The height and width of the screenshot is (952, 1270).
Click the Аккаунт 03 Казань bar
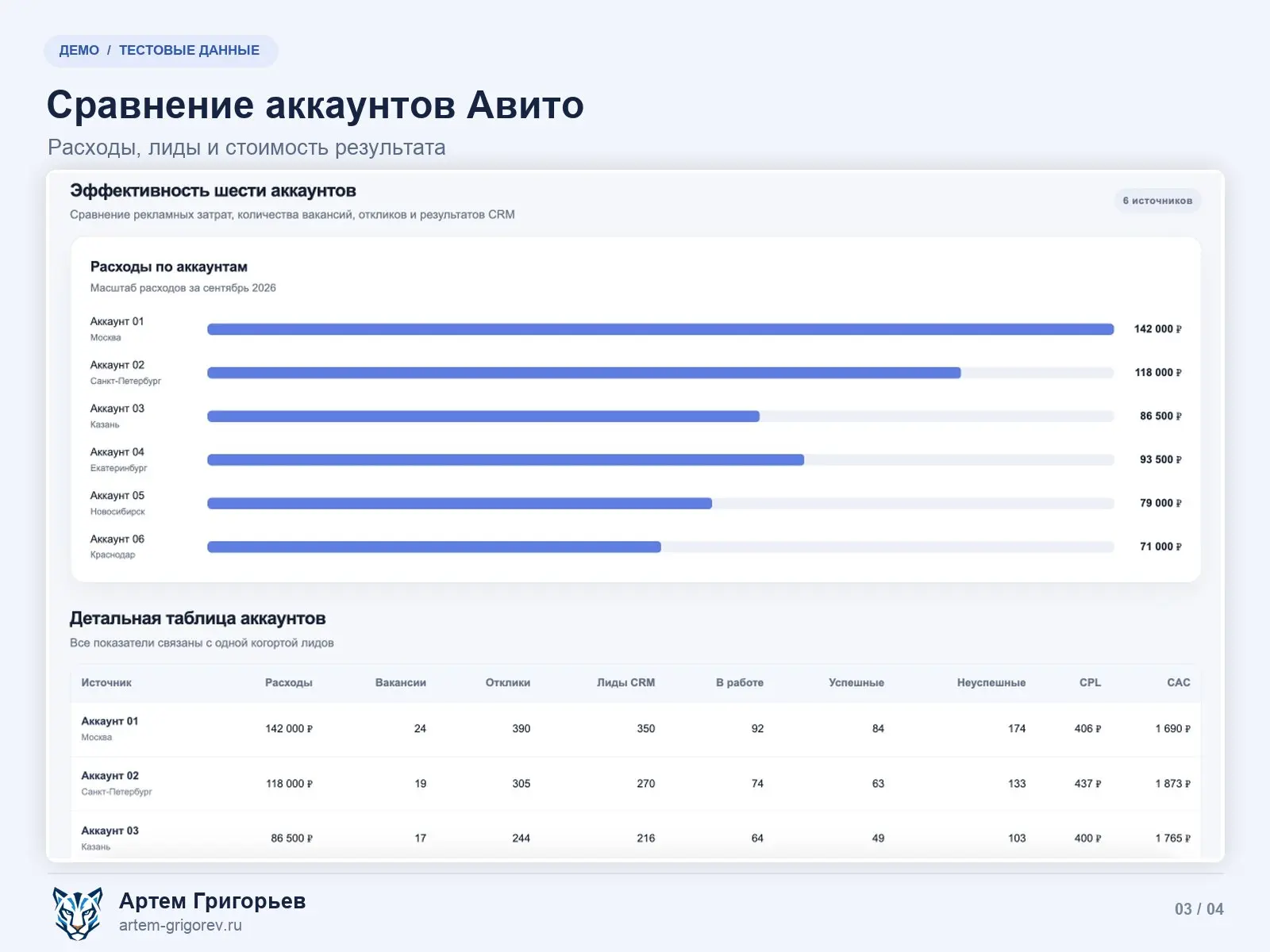tap(483, 416)
